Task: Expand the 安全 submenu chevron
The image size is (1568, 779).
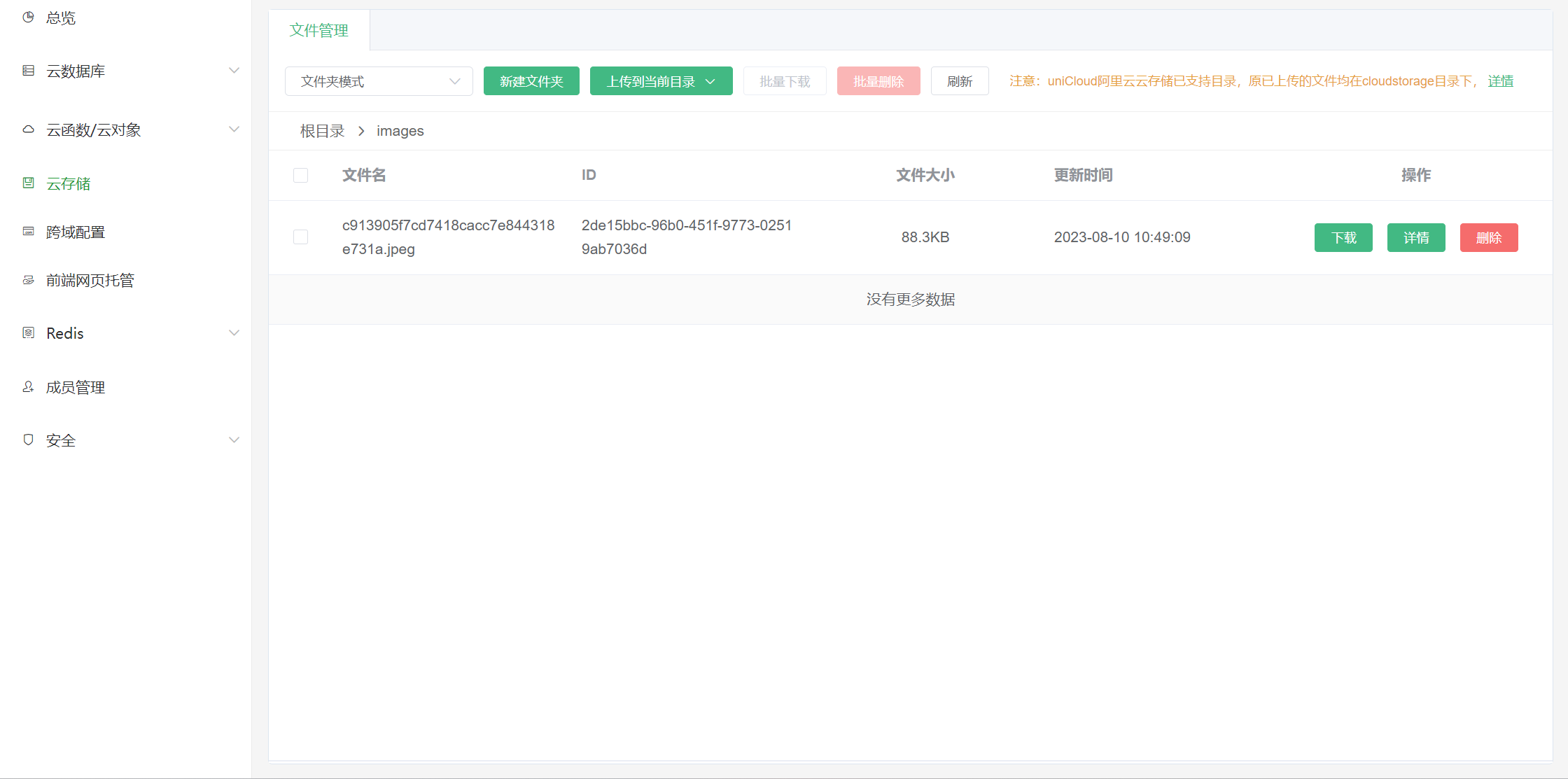Action: pos(234,440)
